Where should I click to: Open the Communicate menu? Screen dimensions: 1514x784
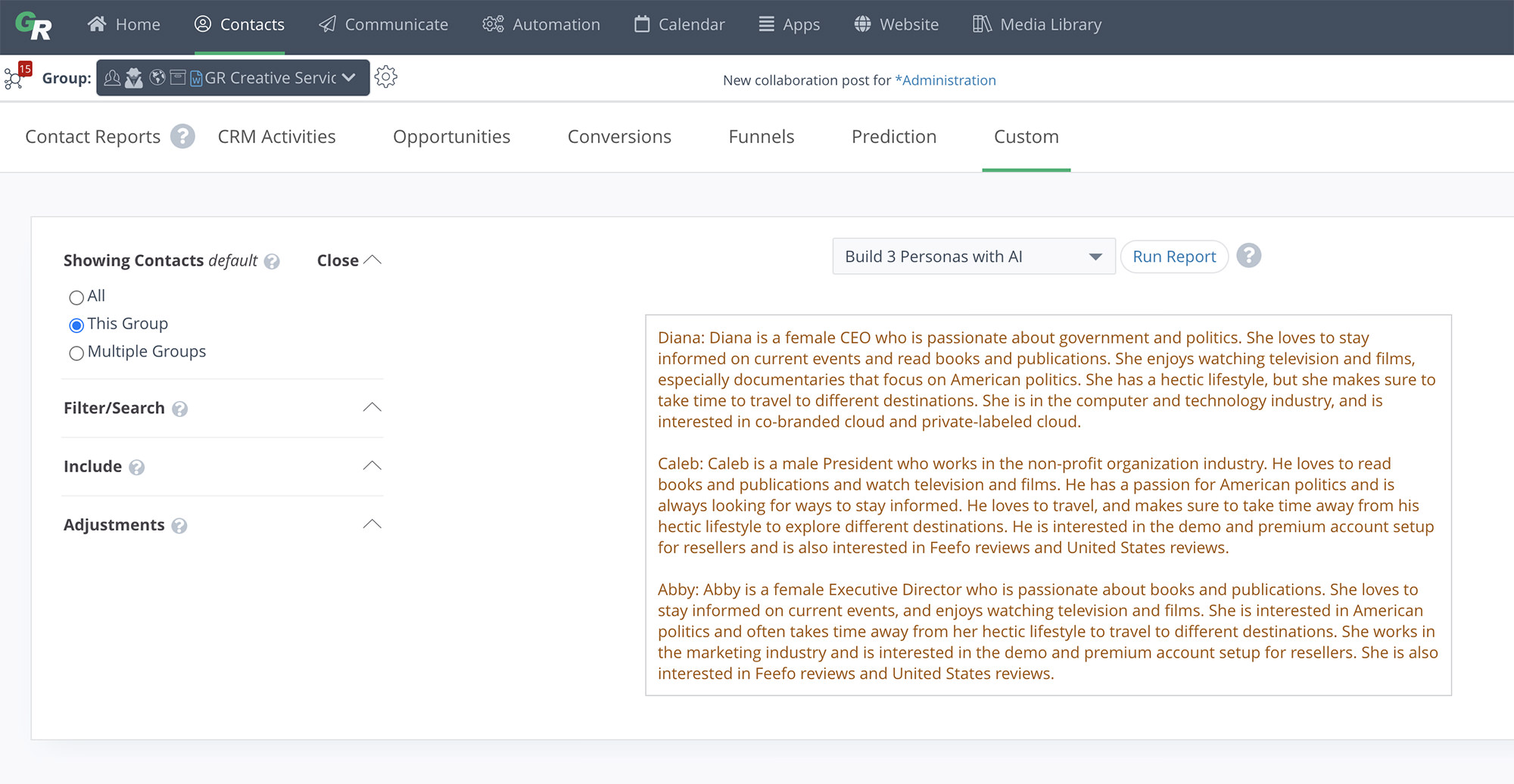click(x=383, y=24)
